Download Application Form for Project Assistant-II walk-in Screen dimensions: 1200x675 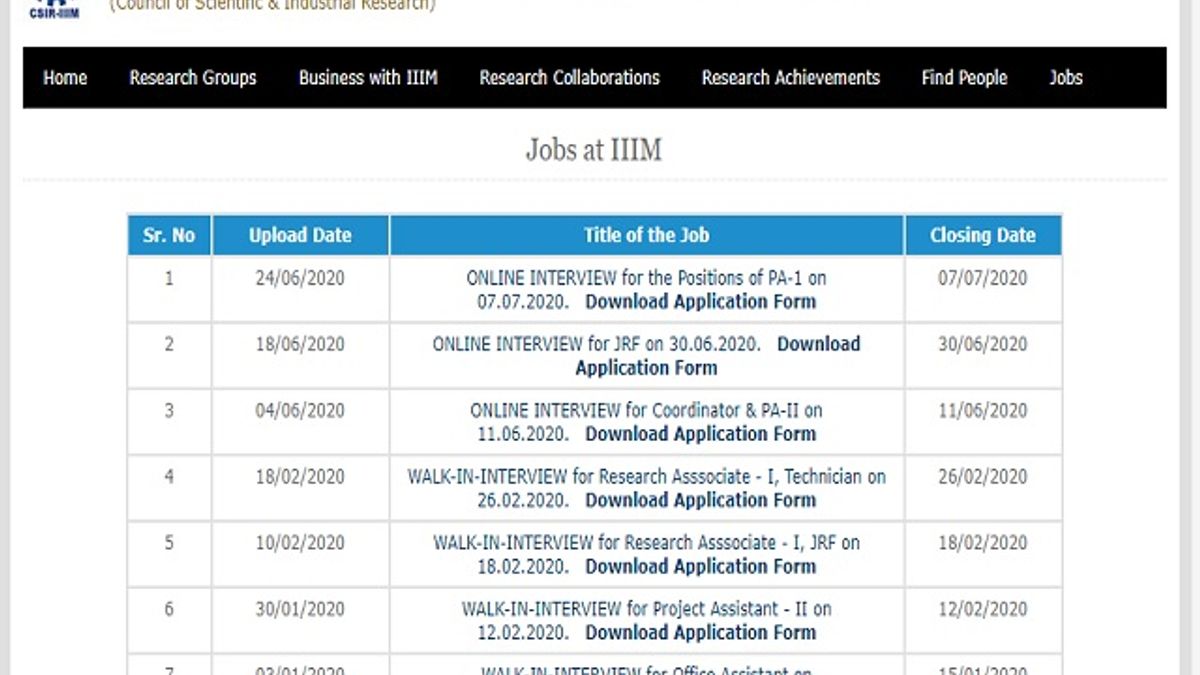(700, 631)
